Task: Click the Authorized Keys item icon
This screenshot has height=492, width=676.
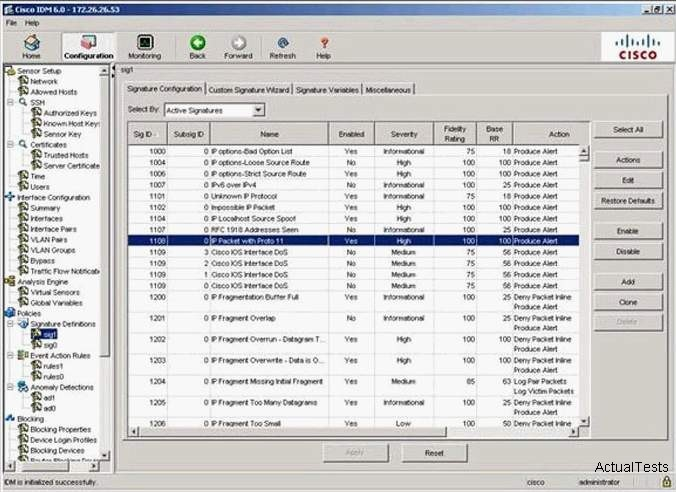Action: pos(37,112)
